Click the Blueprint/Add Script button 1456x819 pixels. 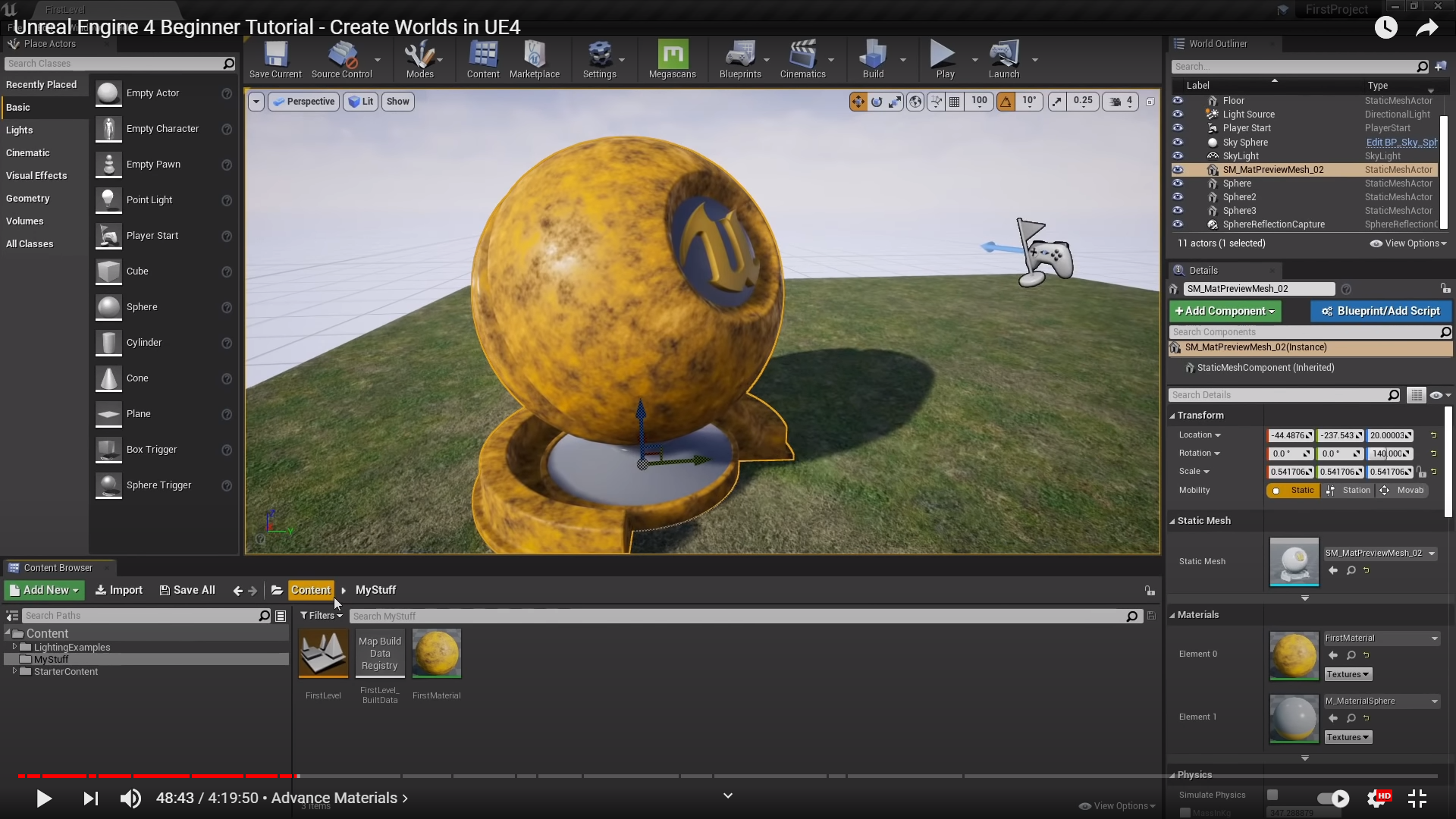(x=1380, y=311)
